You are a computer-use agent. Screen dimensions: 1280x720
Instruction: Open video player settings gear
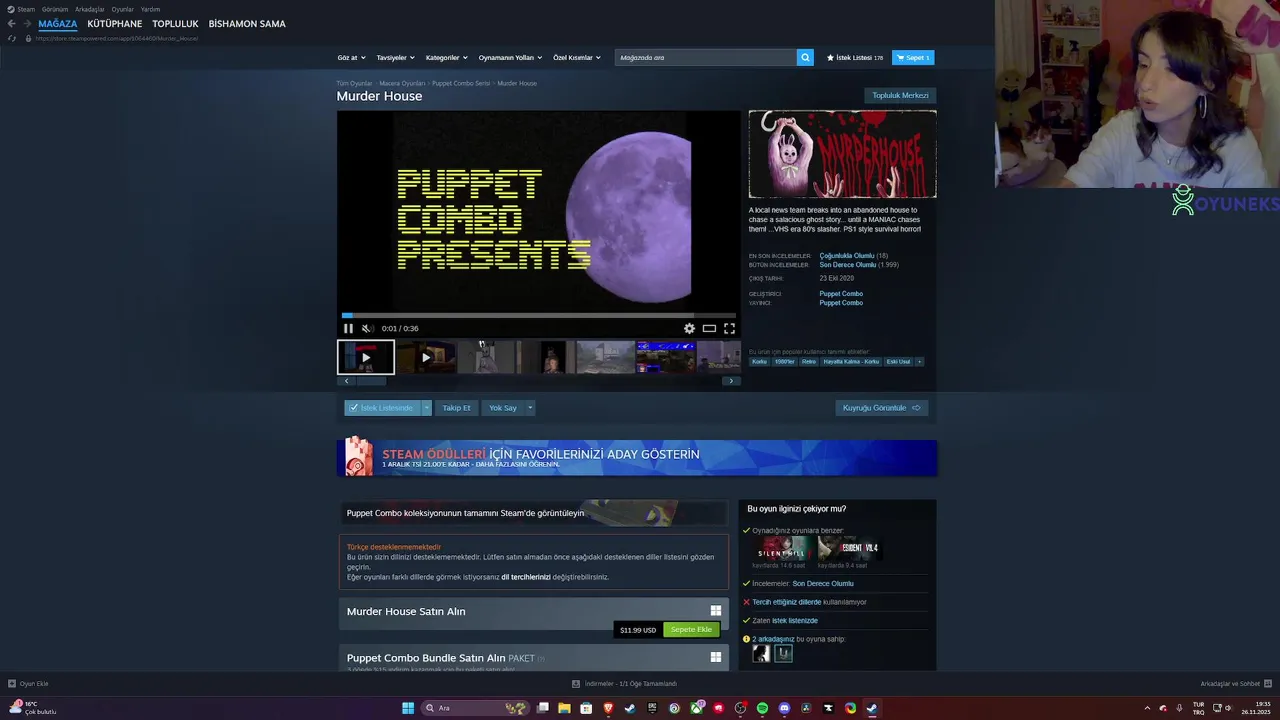coord(689,328)
